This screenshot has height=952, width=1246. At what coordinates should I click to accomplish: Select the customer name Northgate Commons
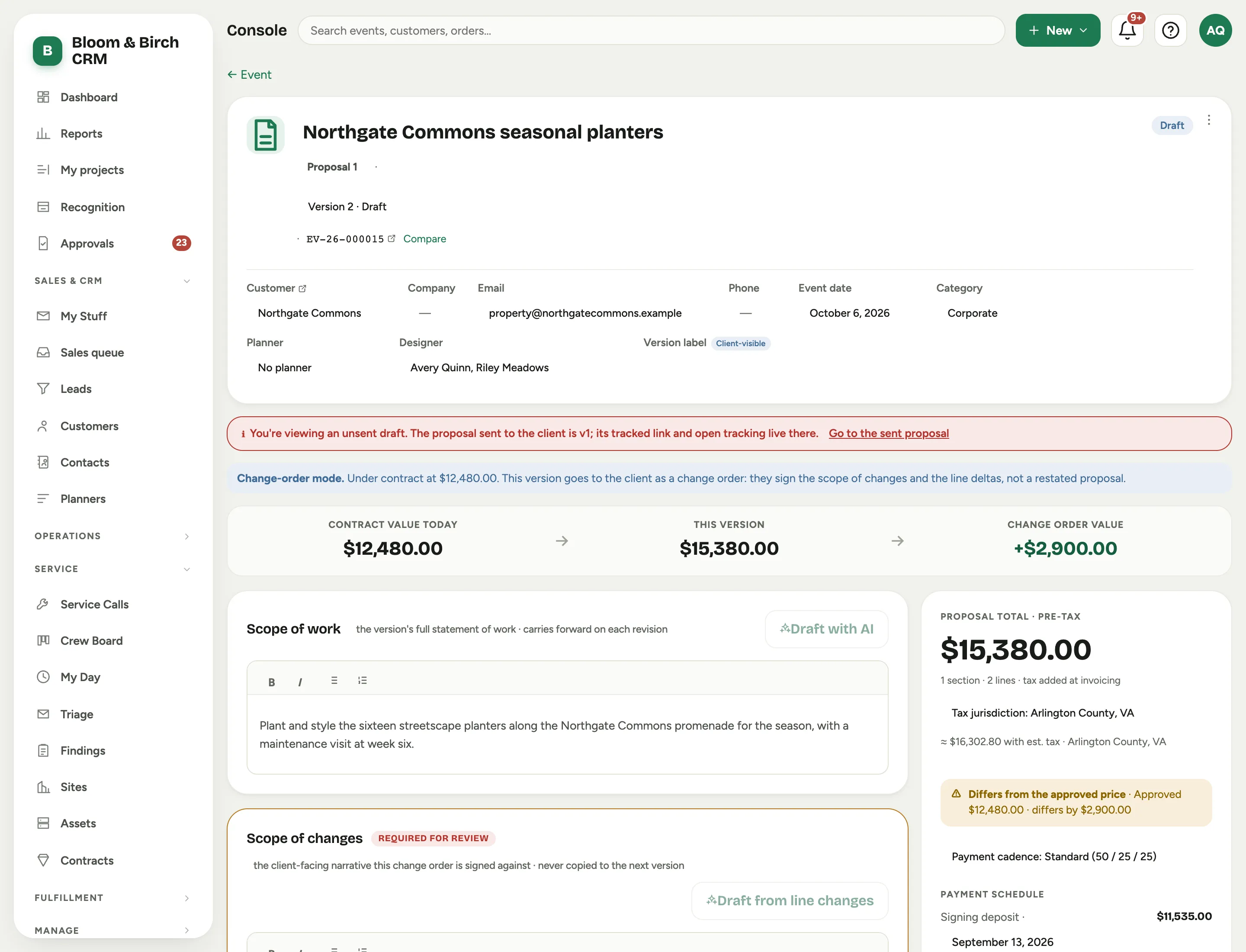point(309,313)
